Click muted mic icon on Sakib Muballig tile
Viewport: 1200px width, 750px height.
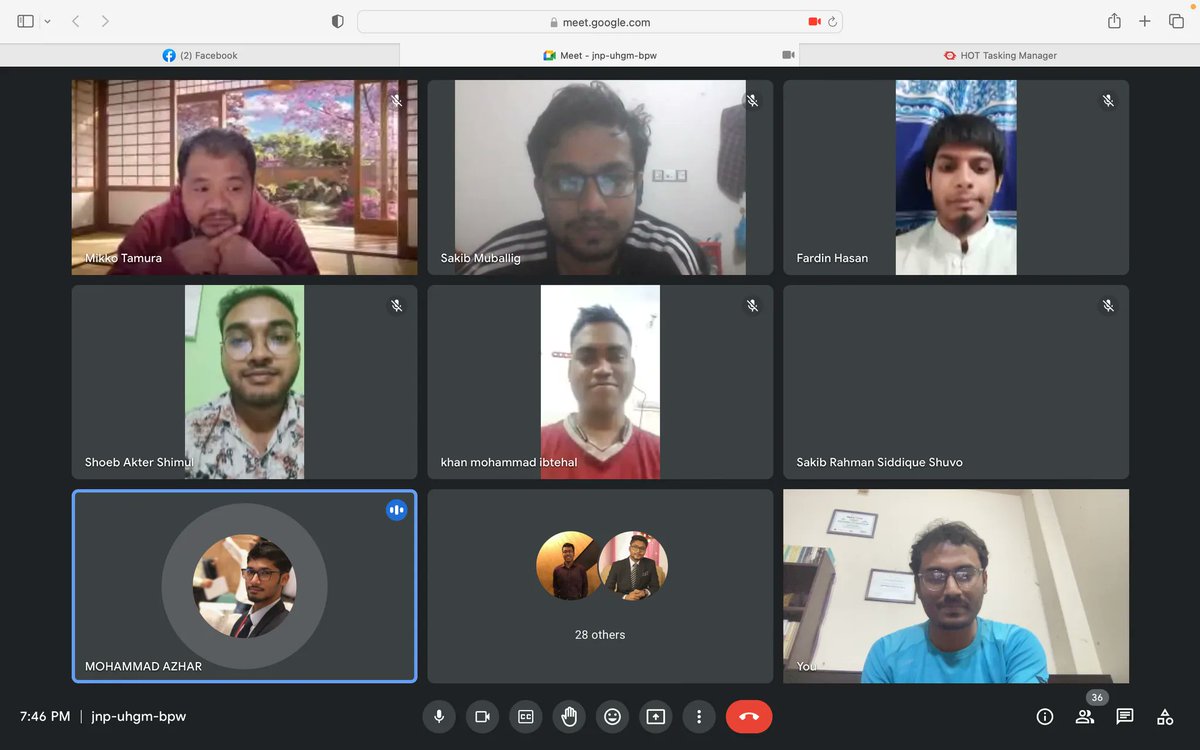pyautogui.click(x=753, y=101)
